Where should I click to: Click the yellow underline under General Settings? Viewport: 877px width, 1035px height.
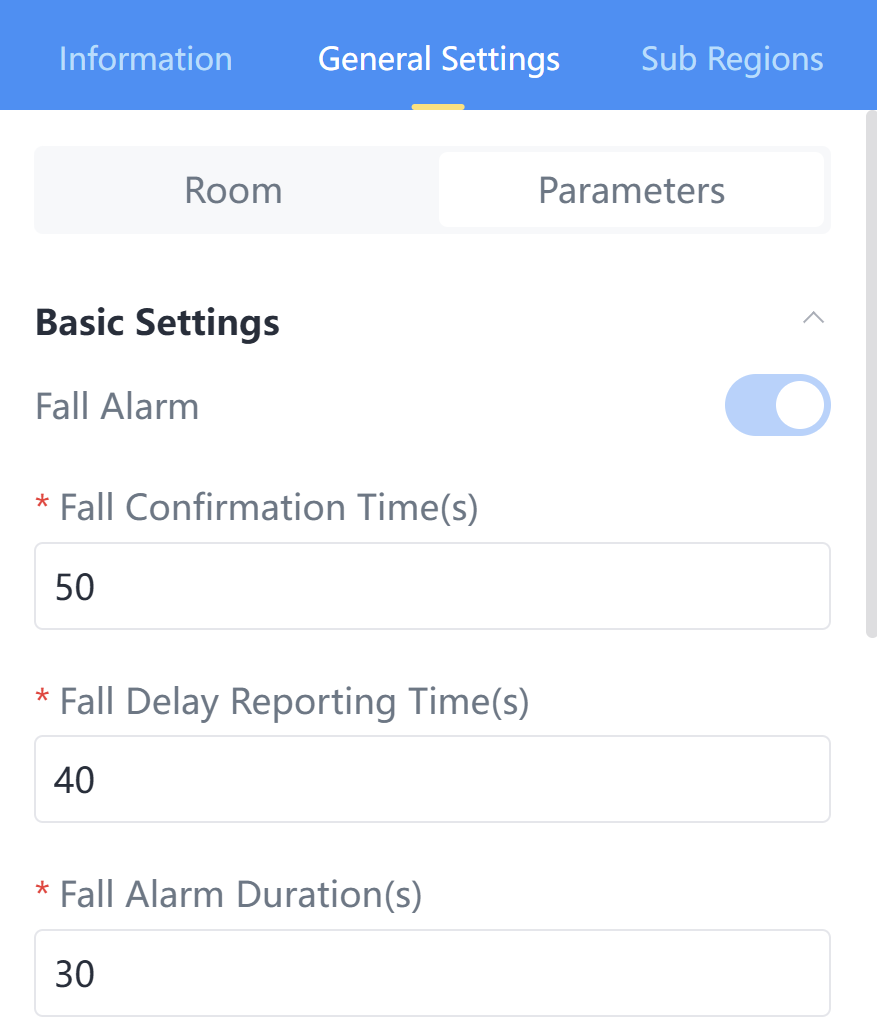(438, 106)
